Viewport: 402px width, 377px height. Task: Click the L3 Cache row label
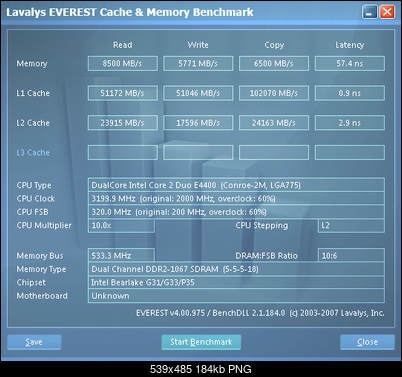33,153
